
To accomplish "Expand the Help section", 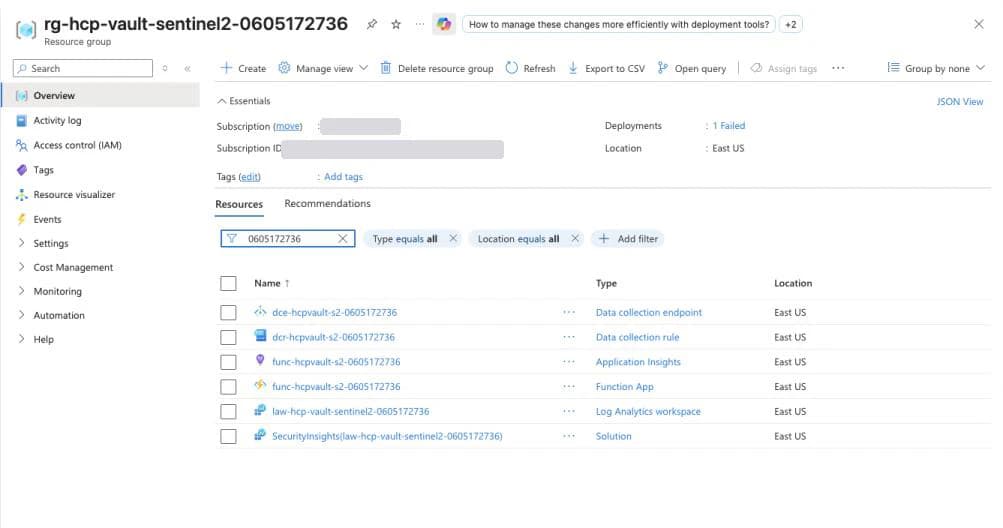I will click(43, 339).
